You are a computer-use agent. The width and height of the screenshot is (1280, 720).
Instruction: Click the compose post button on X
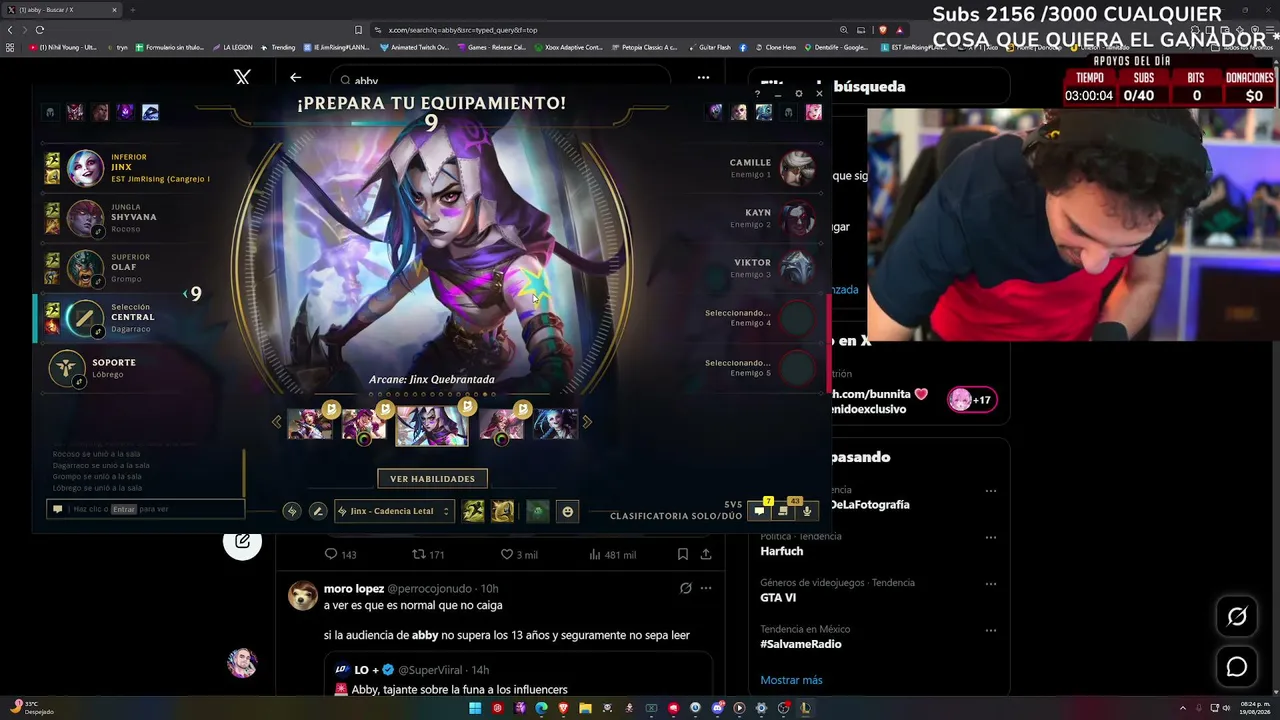click(x=242, y=541)
